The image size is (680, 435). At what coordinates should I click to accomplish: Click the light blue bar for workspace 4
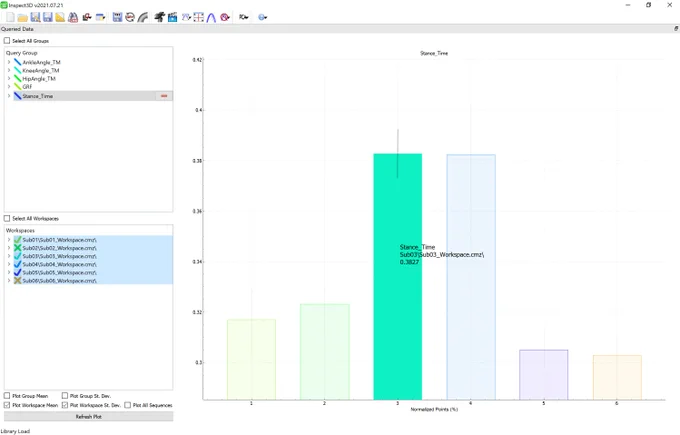(471, 277)
